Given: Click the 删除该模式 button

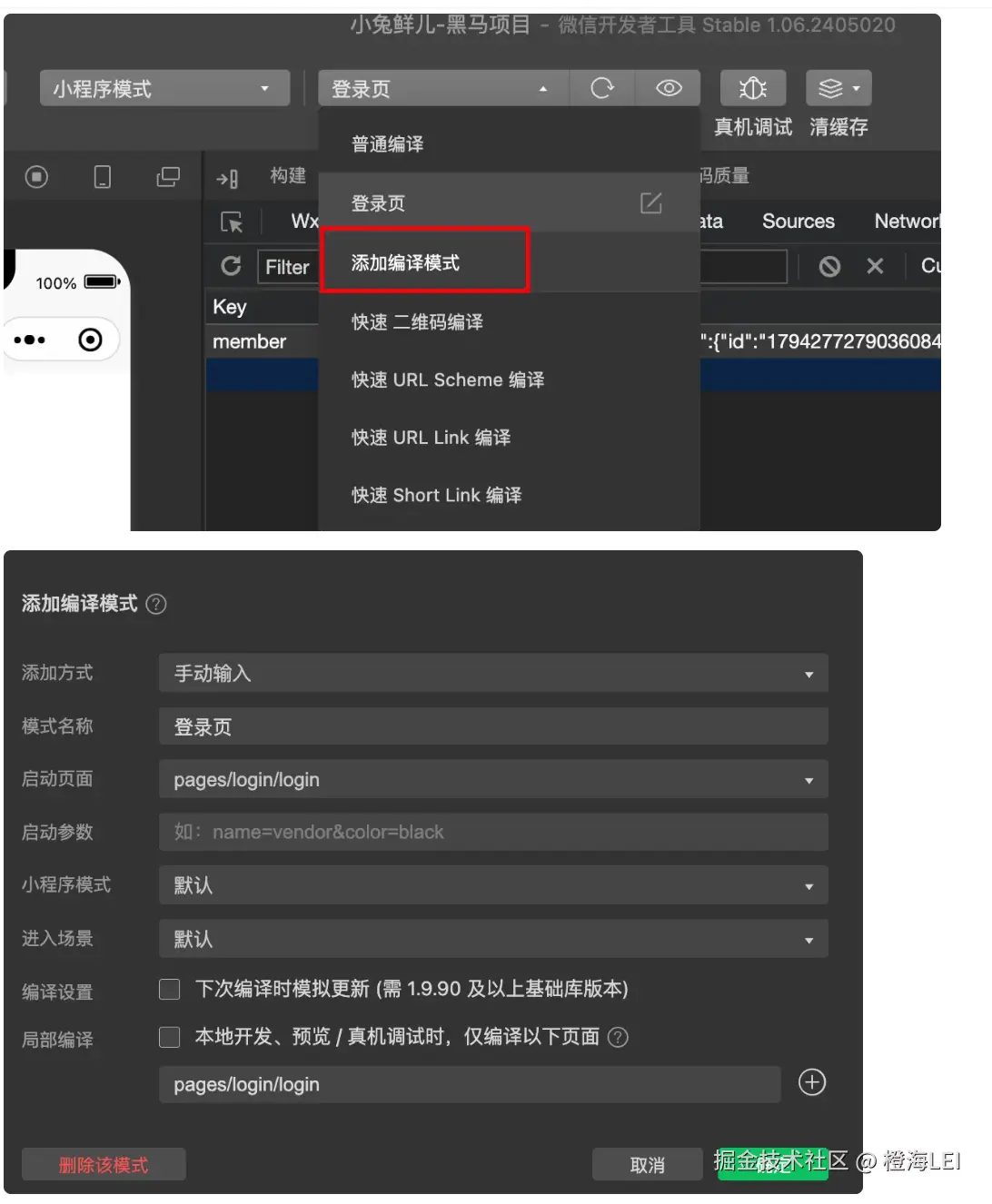Looking at the screenshot, I should [104, 1165].
